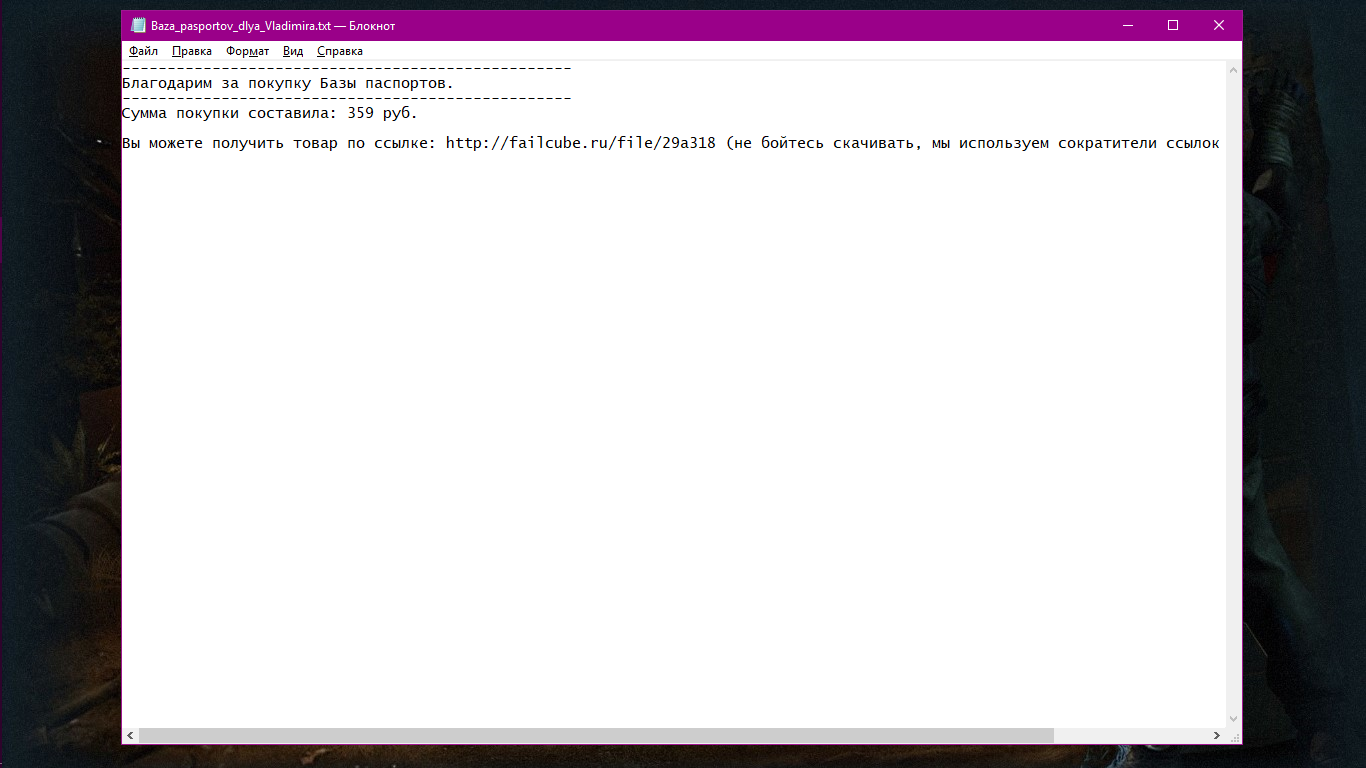Click the window title text Baza_pasportov_dlya_Vladimira.txt

tap(241, 26)
